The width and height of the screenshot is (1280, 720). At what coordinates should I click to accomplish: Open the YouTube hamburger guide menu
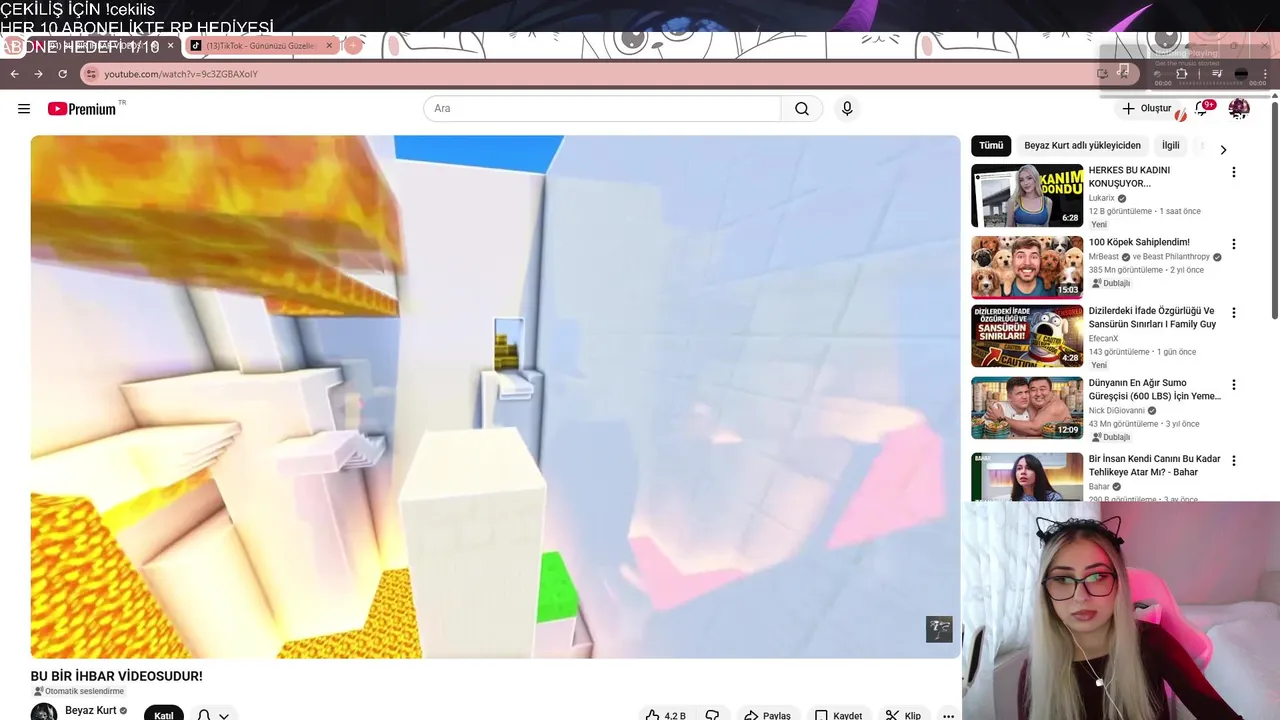coord(24,109)
